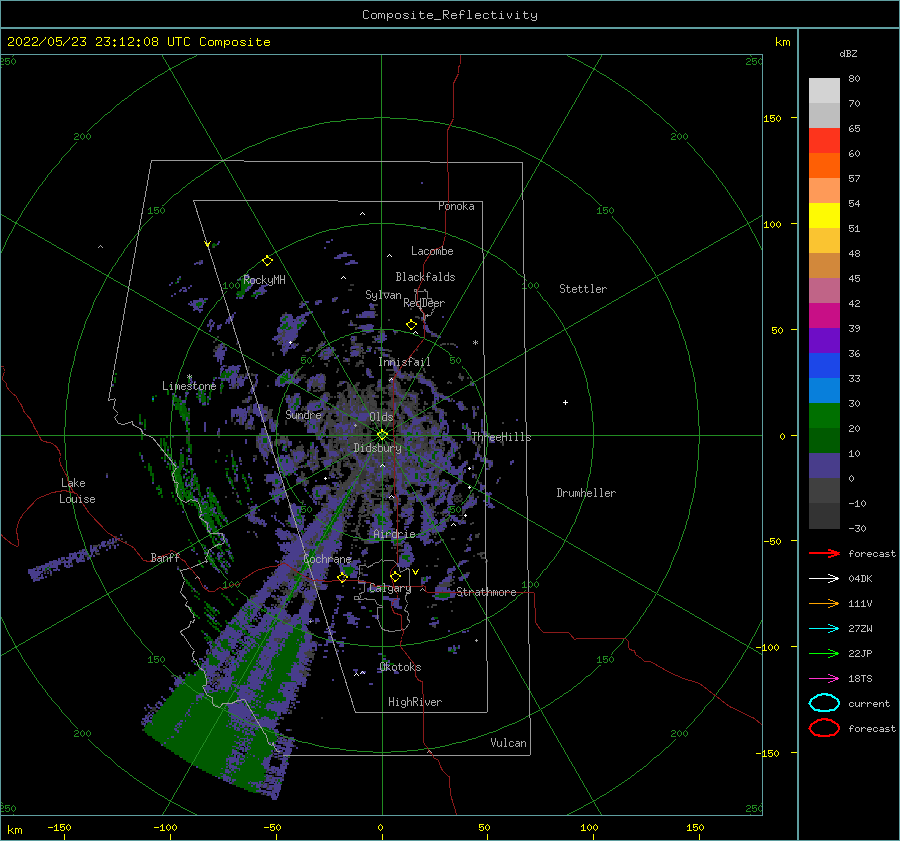The width and height of the screenshot is (900, 841).
Task: Click the orange 111V arrow in legend
Action: [x=824, y=603]
